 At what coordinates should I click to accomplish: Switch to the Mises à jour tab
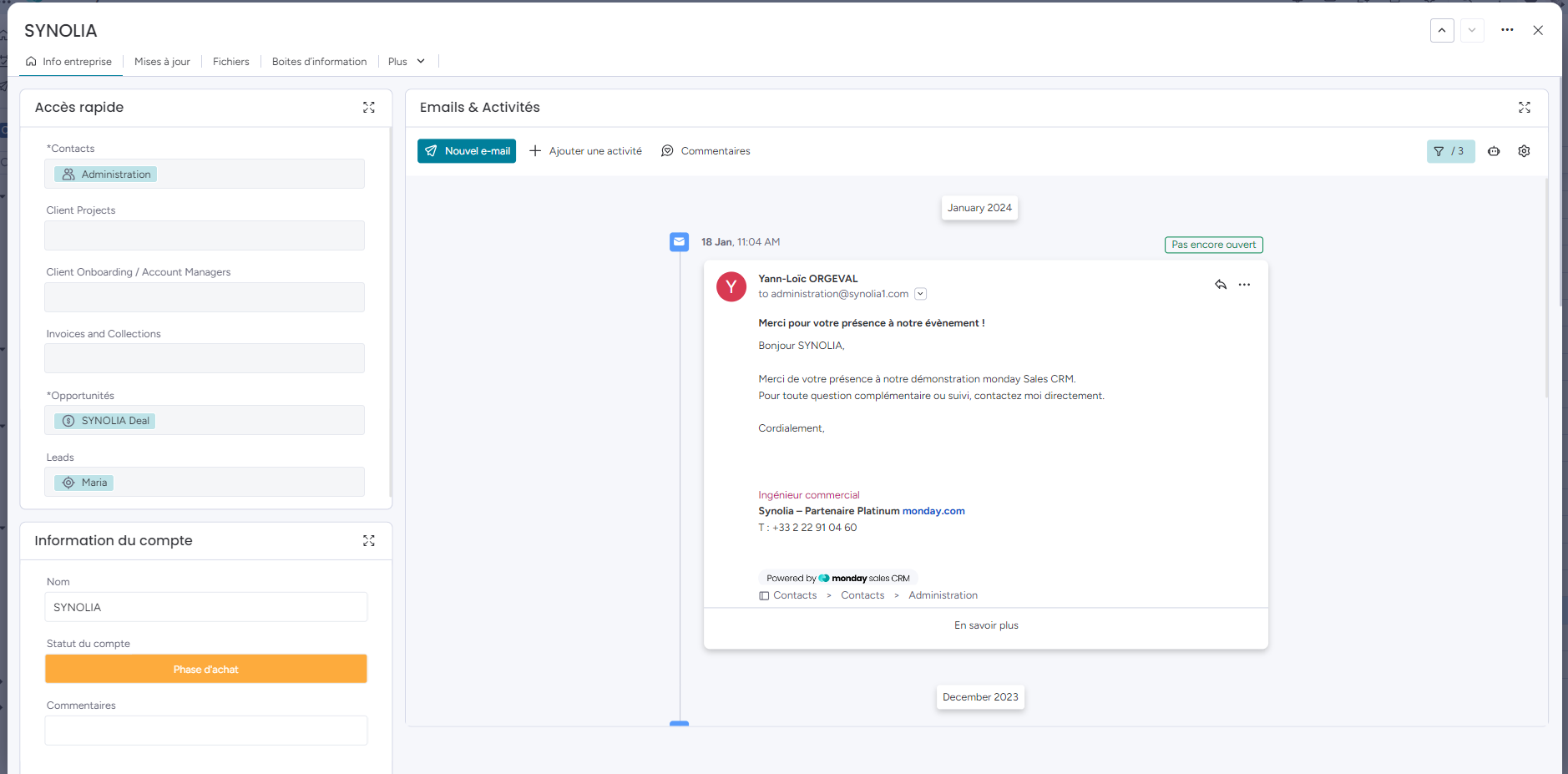162,62
